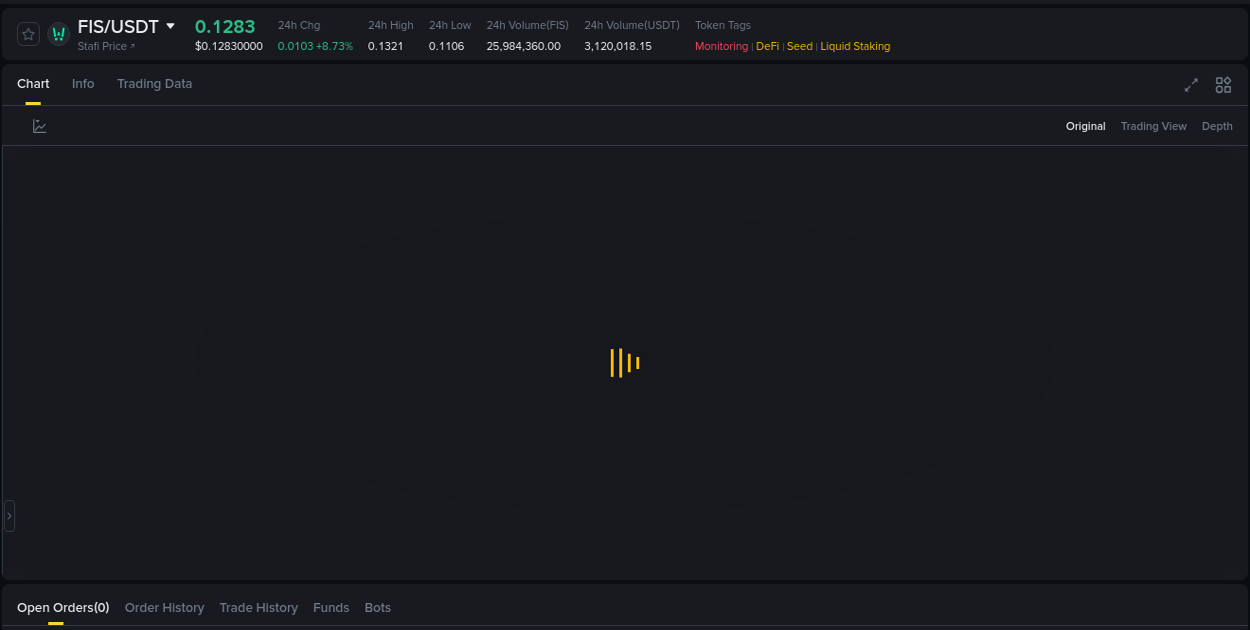Favorite the FIS/USDT pair star icon
Viewport: 1250px width, 630px height.
28,33
